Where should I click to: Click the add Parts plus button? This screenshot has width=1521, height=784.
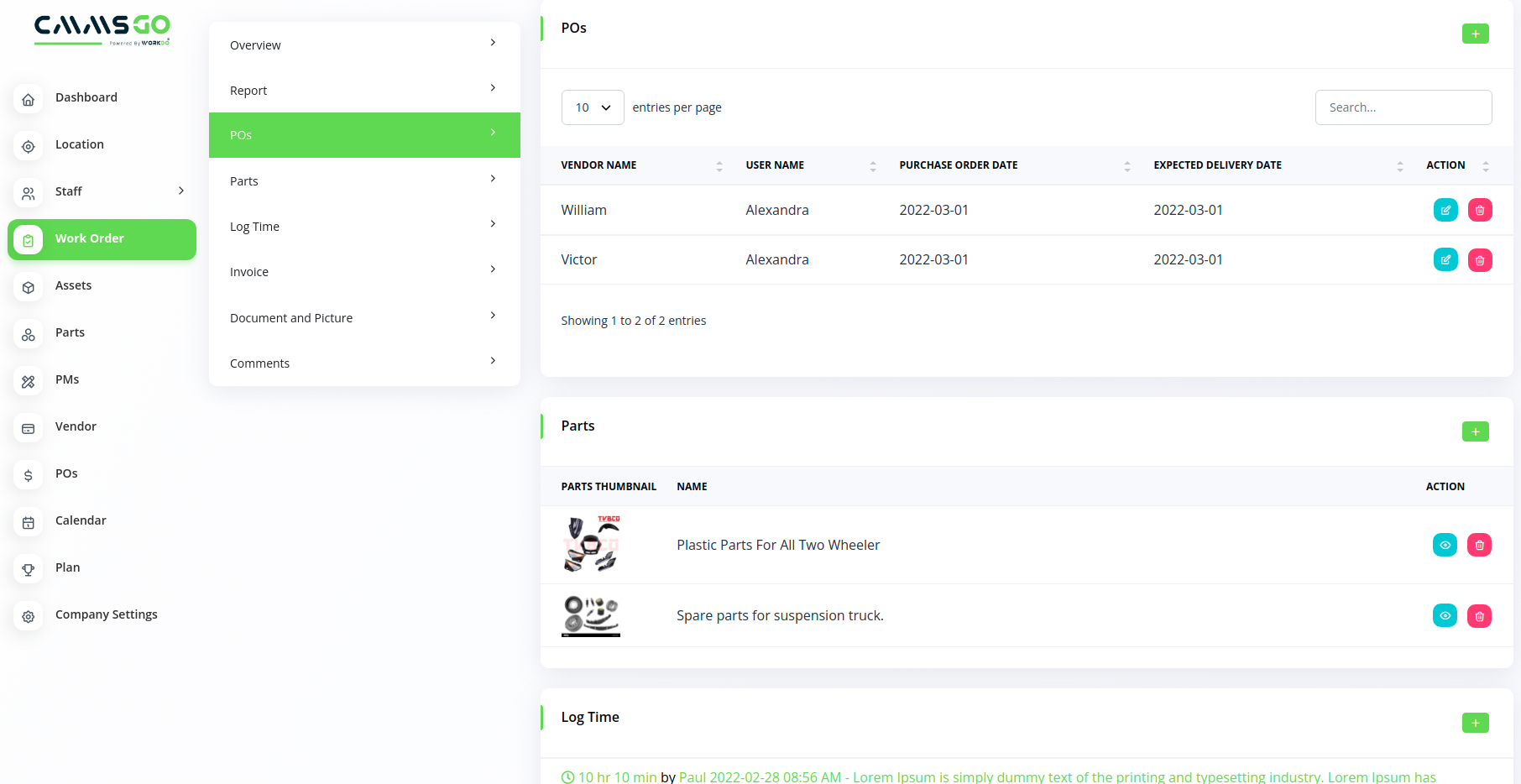click(1475, 431)
